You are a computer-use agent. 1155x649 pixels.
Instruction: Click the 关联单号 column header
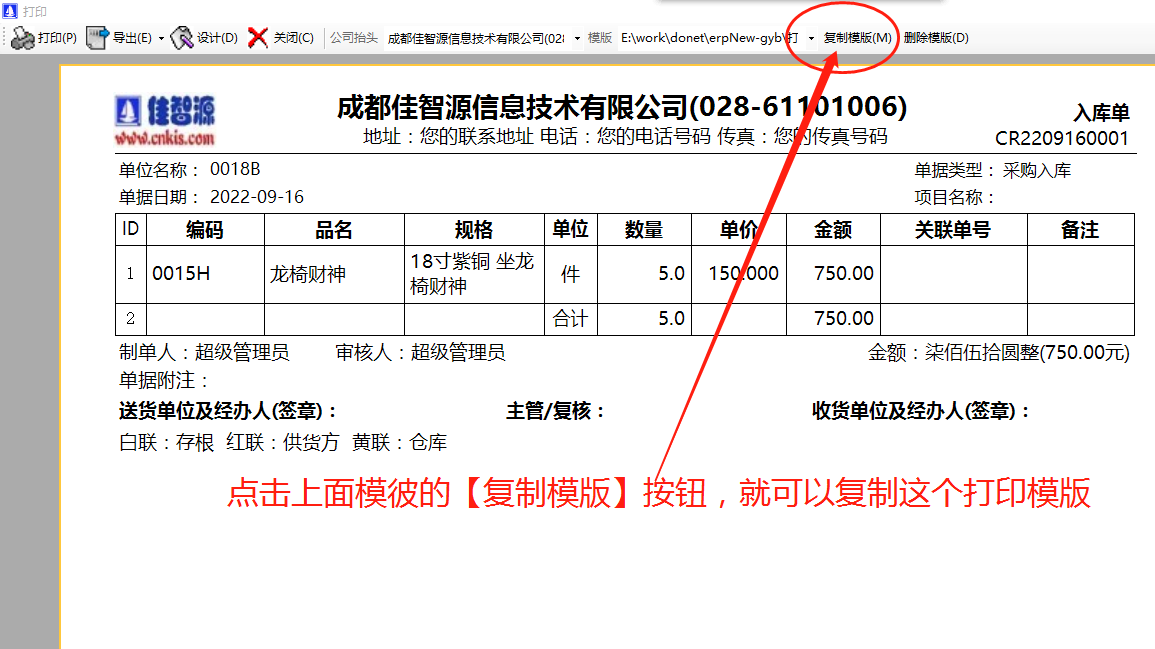coord(953,230)
